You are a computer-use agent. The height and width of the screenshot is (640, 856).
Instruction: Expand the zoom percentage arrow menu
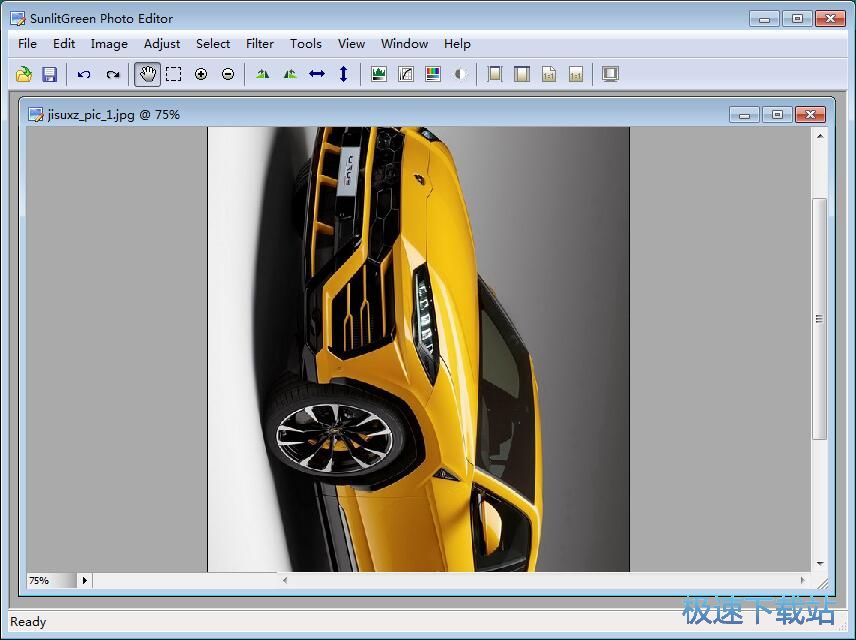point(85,580)
